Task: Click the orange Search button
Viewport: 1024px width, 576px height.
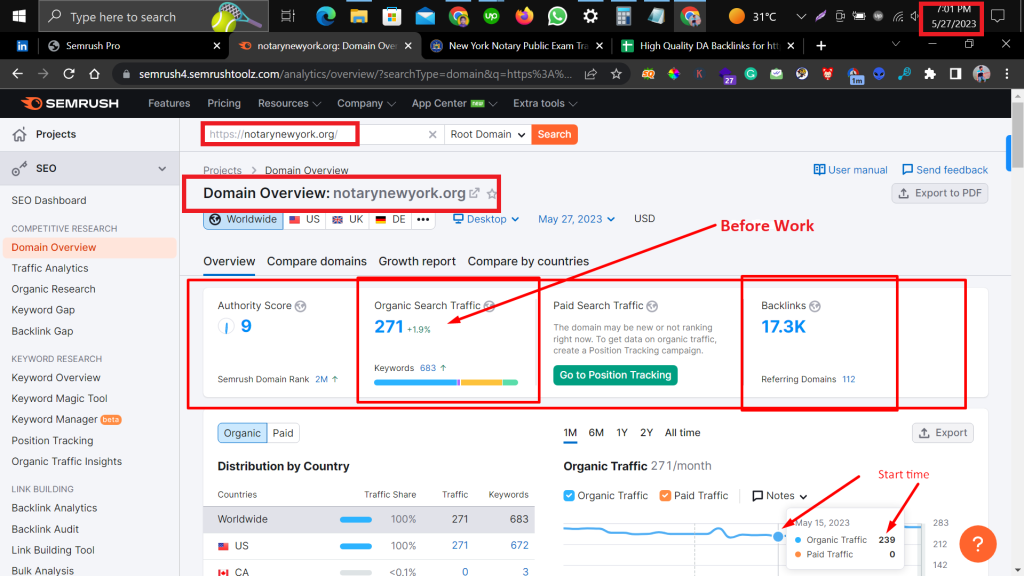Action: click(x=554, y=135)
